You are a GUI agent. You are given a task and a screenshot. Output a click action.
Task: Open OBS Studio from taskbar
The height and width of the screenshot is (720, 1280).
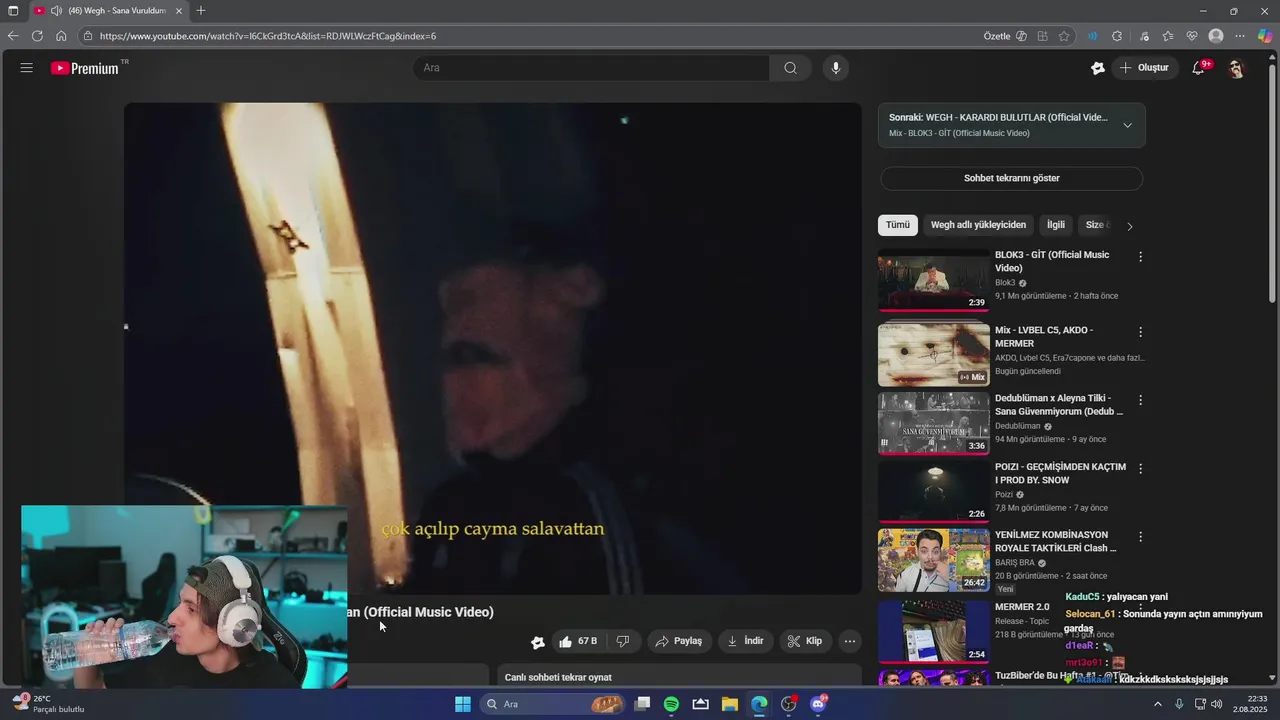[788, 704]
